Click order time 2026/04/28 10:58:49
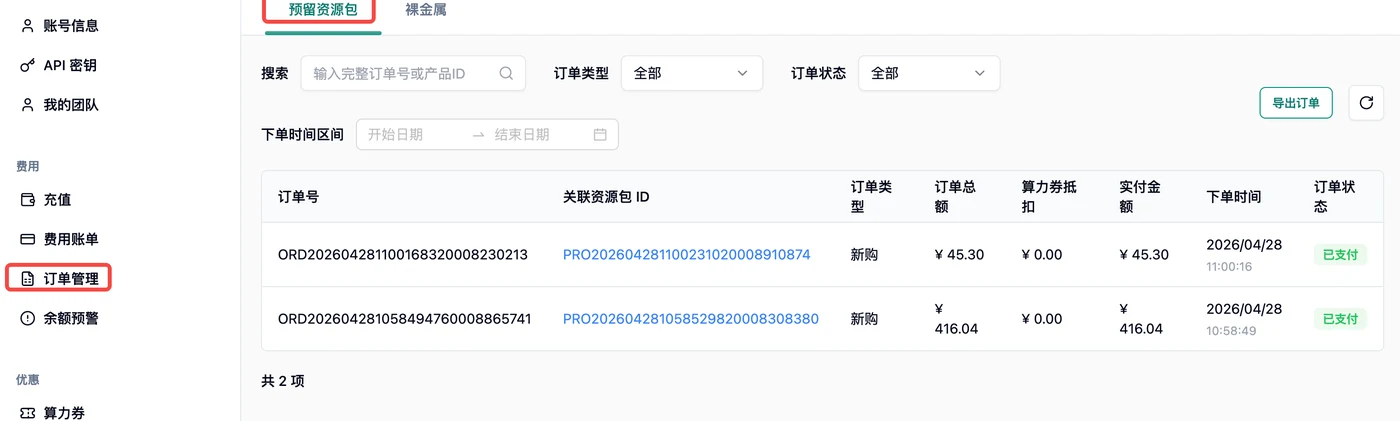 pos(1244,319)
